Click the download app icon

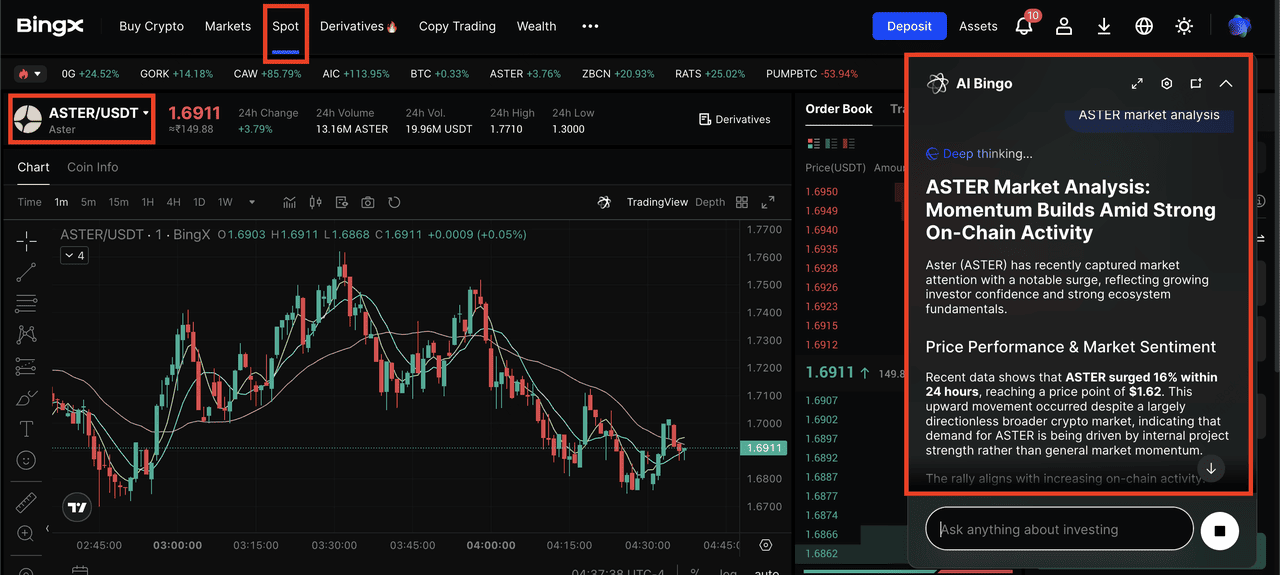point(1104,27)
